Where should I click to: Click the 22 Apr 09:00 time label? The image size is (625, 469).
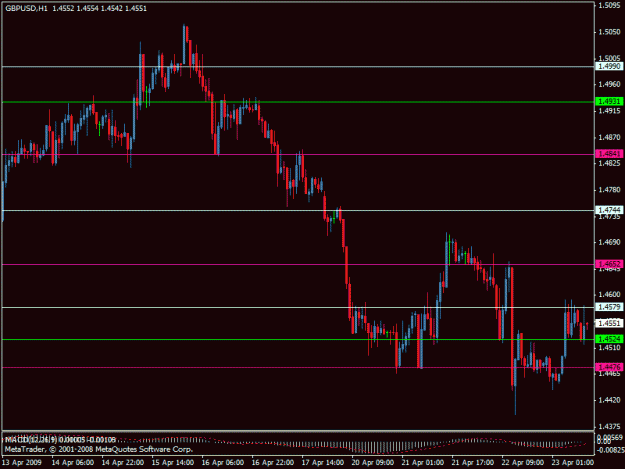522,463
